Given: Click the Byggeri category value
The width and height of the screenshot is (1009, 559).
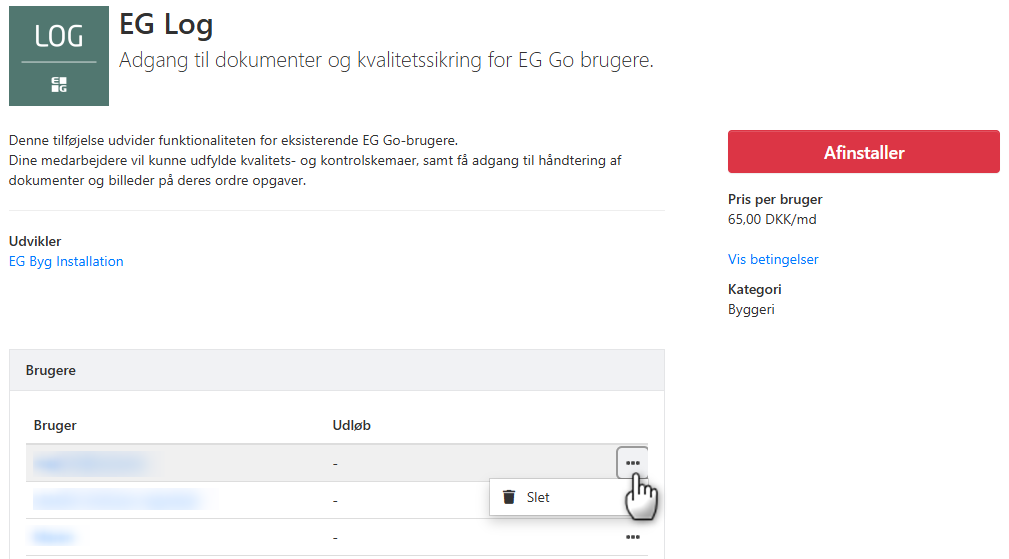Looking at the screenshot, I should tap(751, 309).
